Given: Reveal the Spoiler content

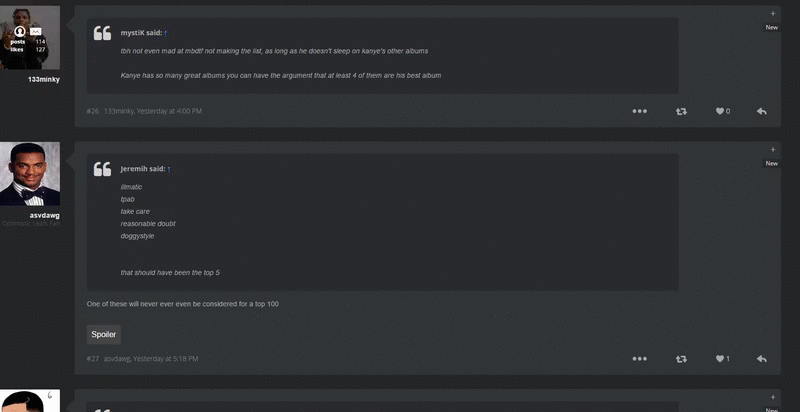Looking at the screenshot, I should pos(104,334).
